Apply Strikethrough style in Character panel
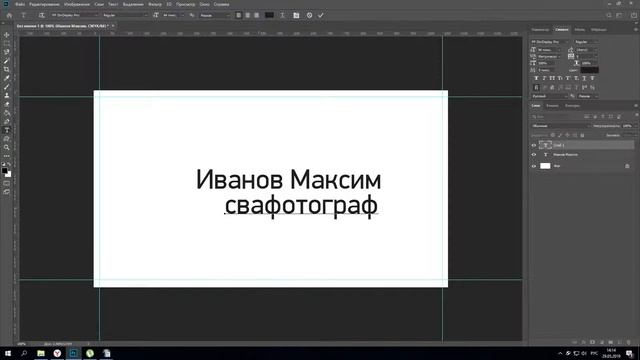This screenshot has height=360, width=640. click(x=592, y=78)
